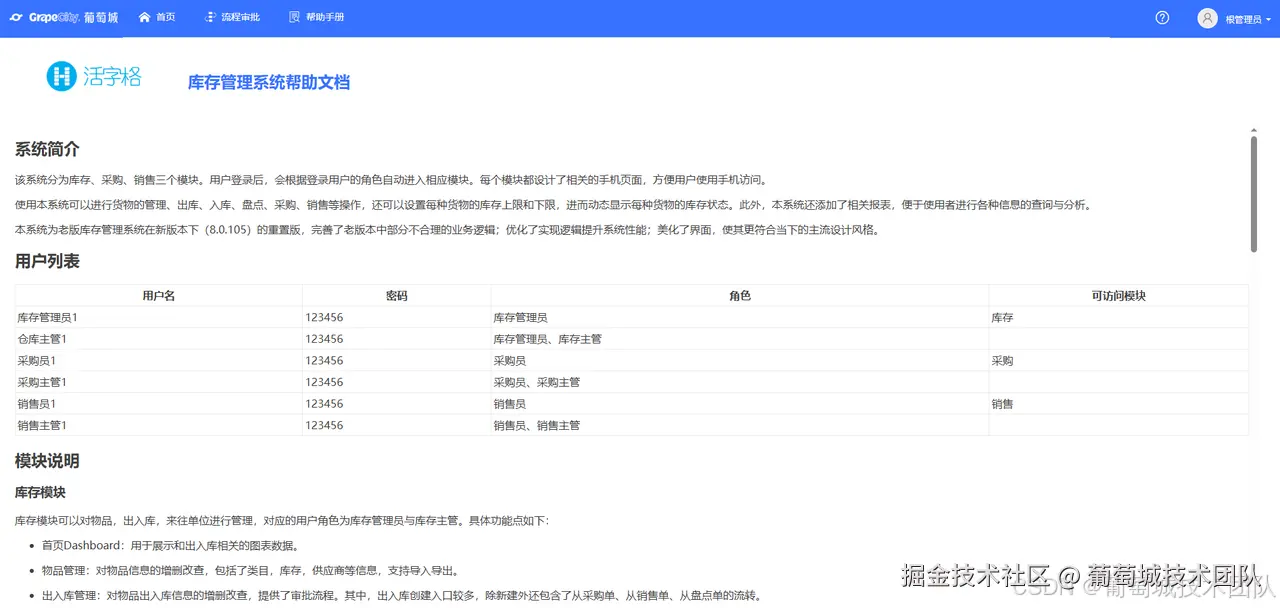Screen dimensions: 1280x608
Task: Select the 库存管理员1 user row
Action: point(45,317)
